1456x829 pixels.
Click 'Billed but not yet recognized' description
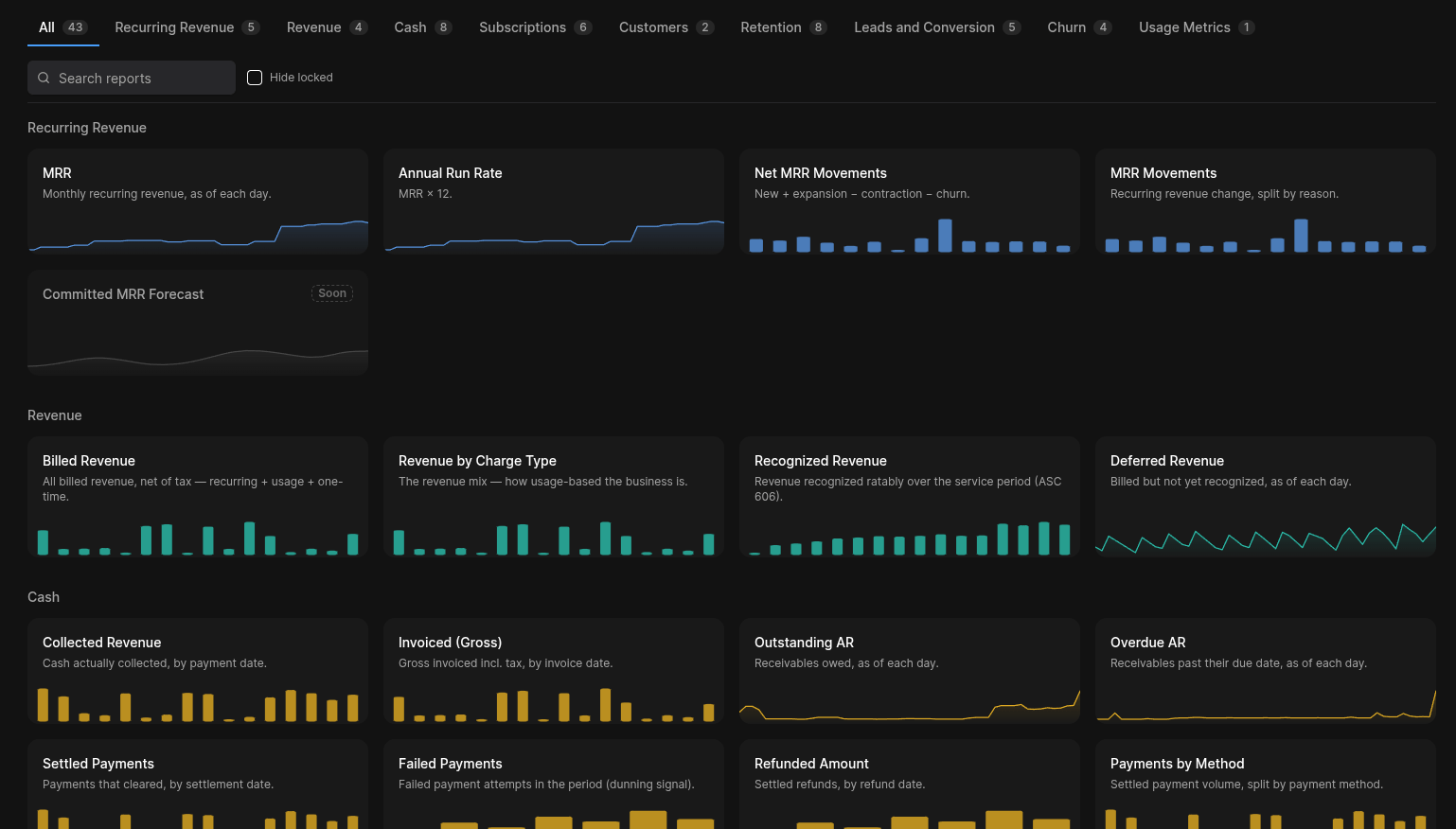coord(1231,482)
